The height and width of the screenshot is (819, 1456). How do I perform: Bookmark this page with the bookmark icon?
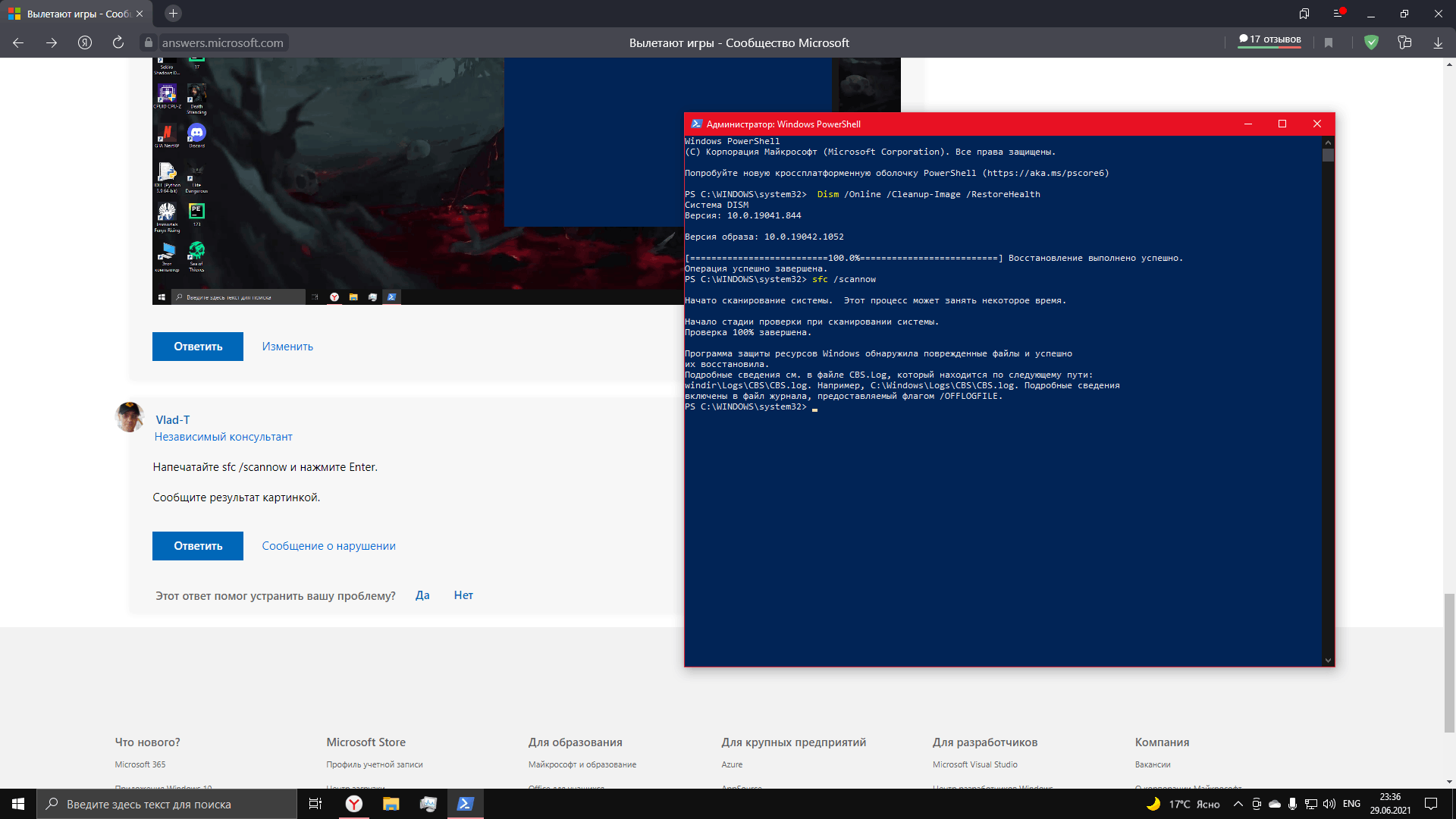[1329, 43]
